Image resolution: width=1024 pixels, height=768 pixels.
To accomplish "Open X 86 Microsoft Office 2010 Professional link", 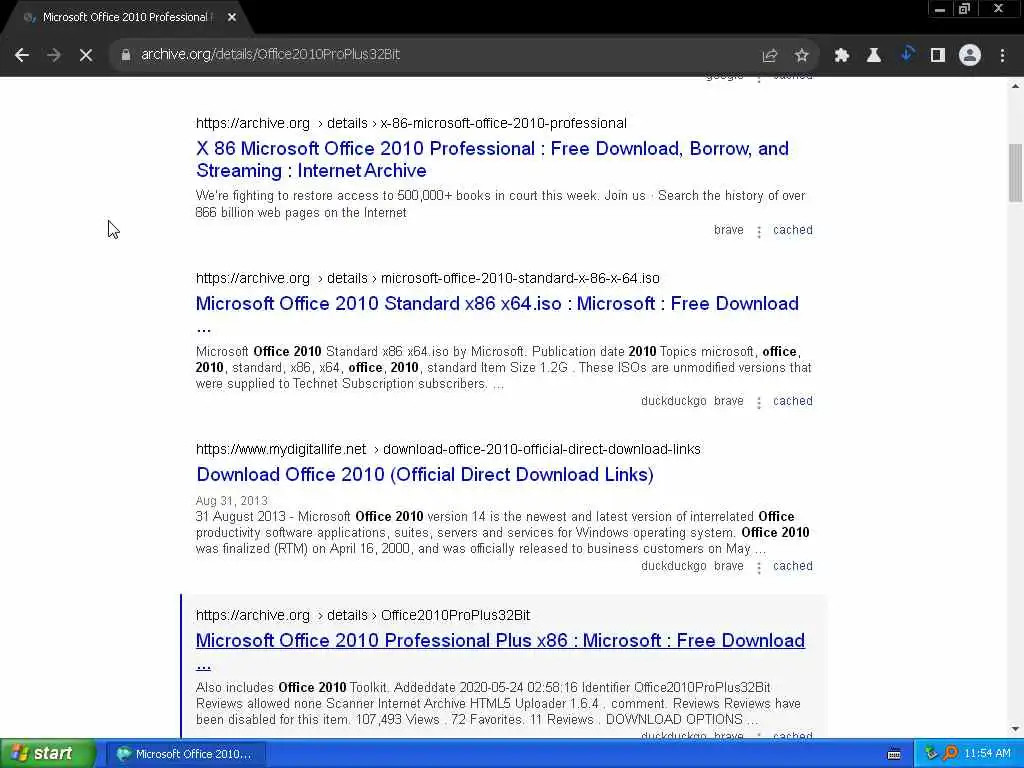I will click(x=492, y=159).
